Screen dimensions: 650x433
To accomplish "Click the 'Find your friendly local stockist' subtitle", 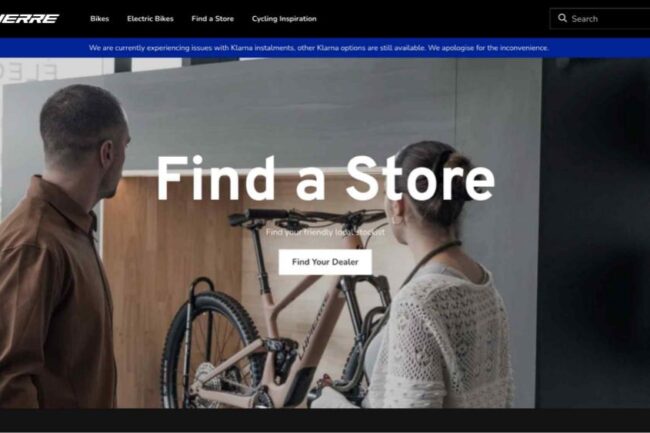I will [x=325, y=232].
